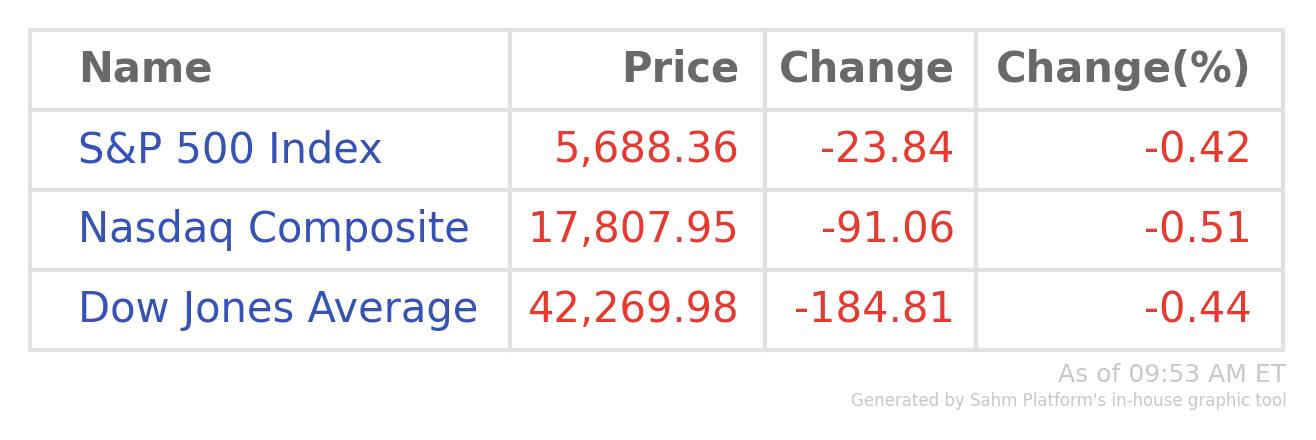1316x440 pixels.
Task: Click the Nasdaq price 17,807.95
Action: (x=633, y=229)
